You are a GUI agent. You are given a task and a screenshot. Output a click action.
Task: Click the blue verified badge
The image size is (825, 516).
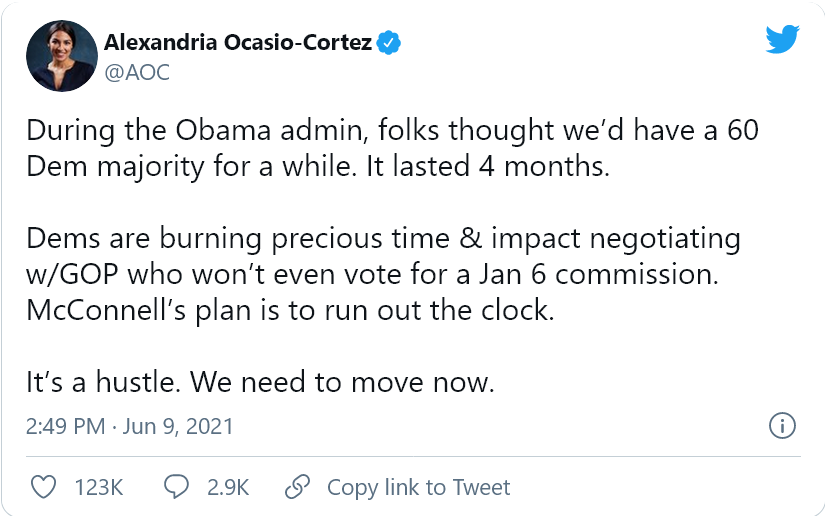[392, 44]
